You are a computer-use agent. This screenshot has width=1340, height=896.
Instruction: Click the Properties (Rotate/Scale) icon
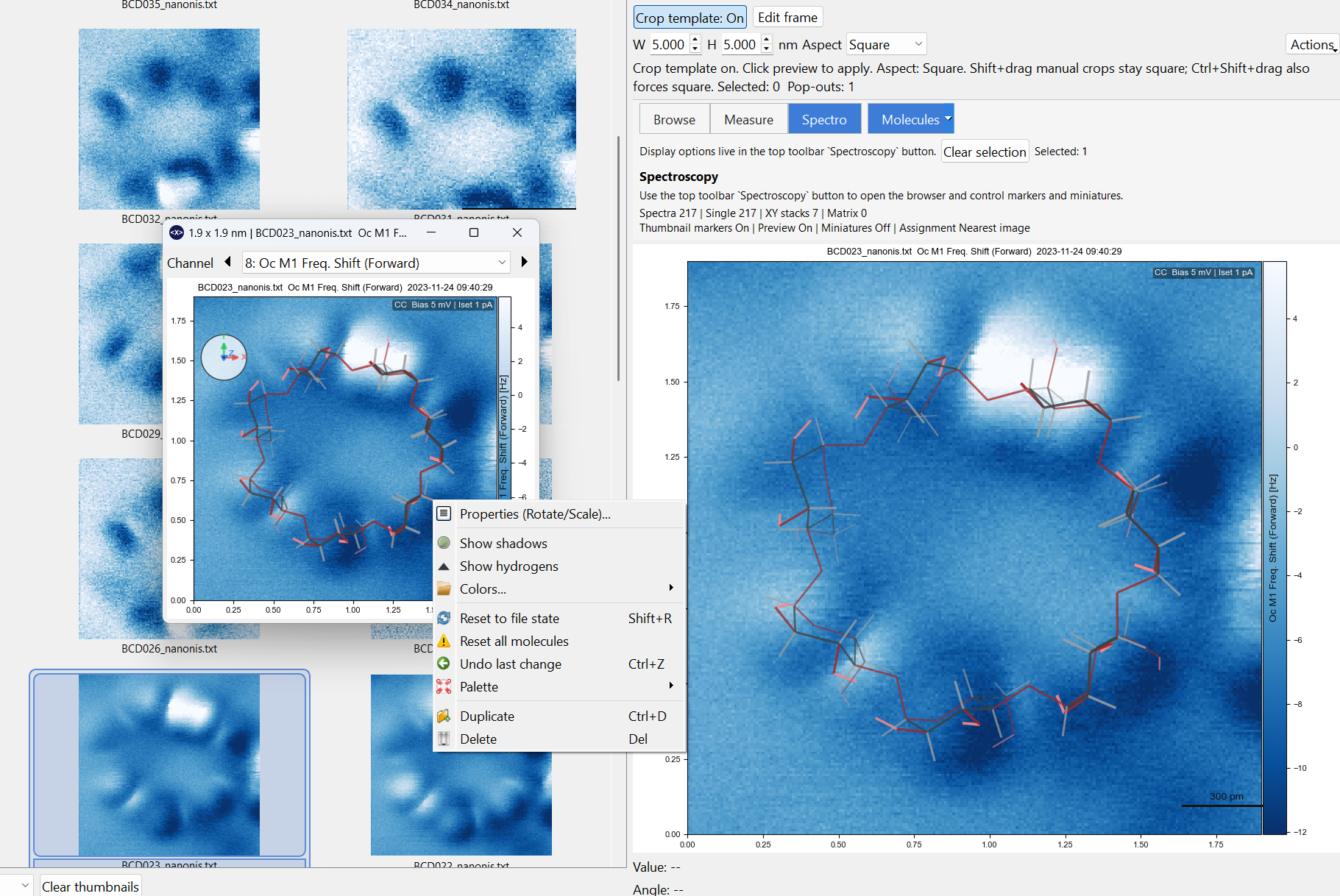click(444, 513)
